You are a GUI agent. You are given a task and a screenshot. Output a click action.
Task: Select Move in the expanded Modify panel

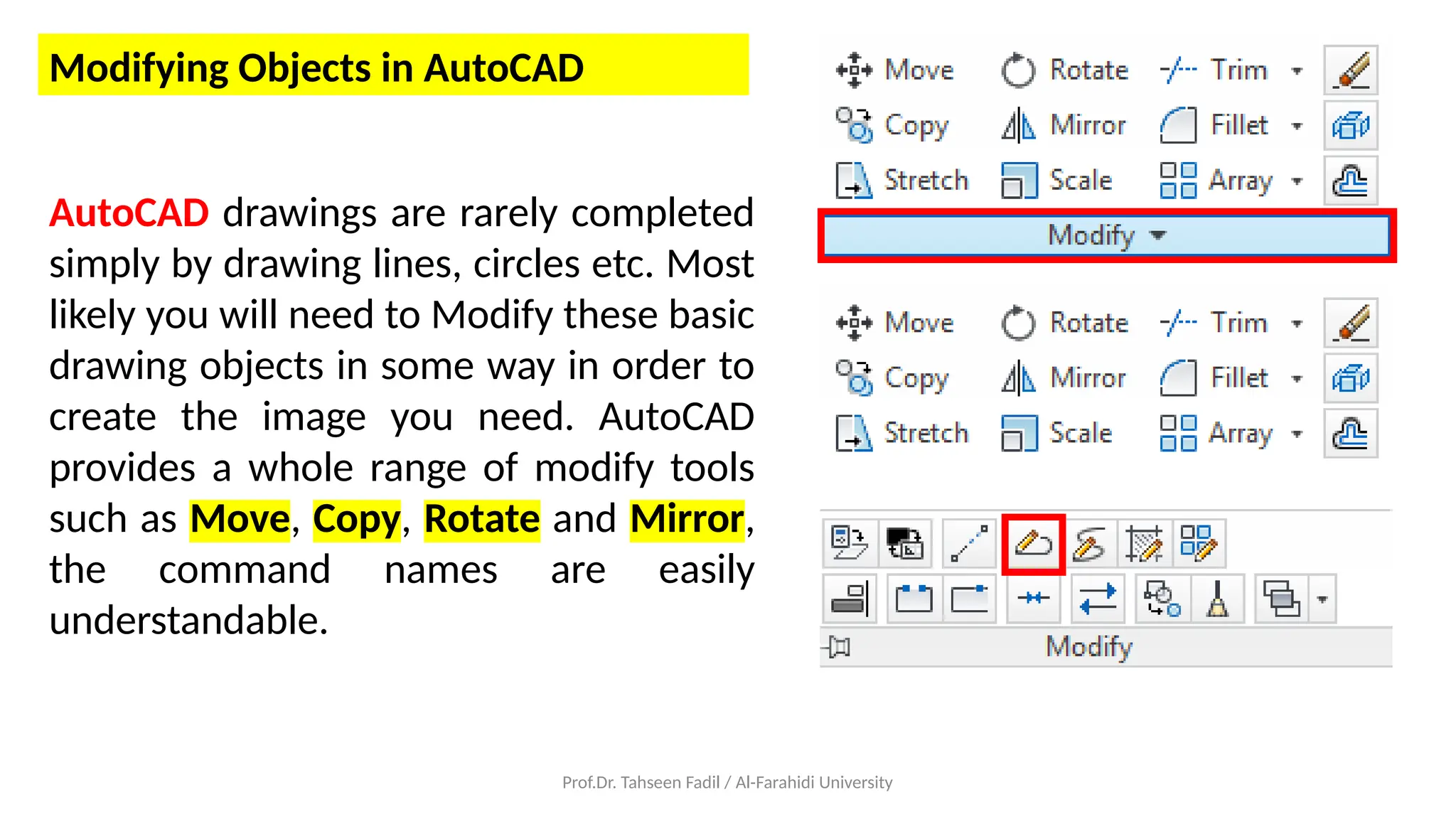[x=895, y=323]
